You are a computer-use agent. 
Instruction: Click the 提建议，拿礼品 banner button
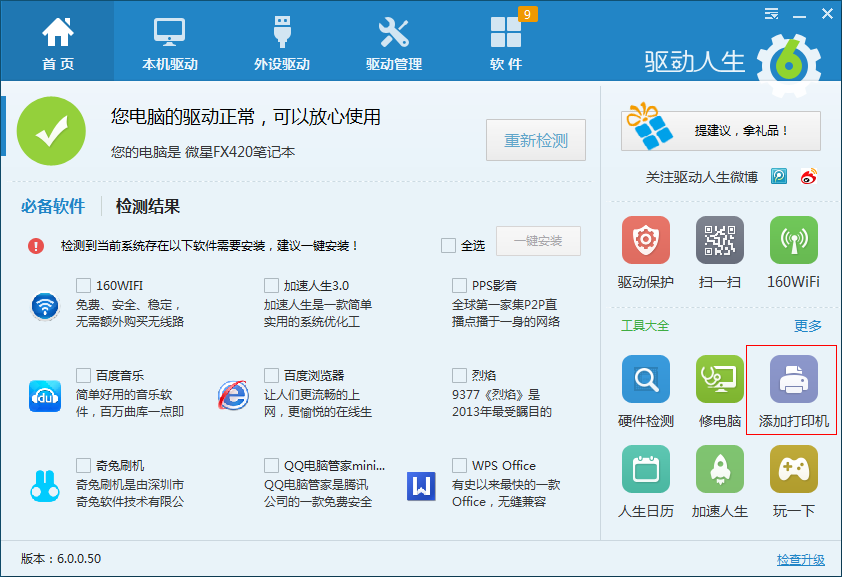pos(721,130)
